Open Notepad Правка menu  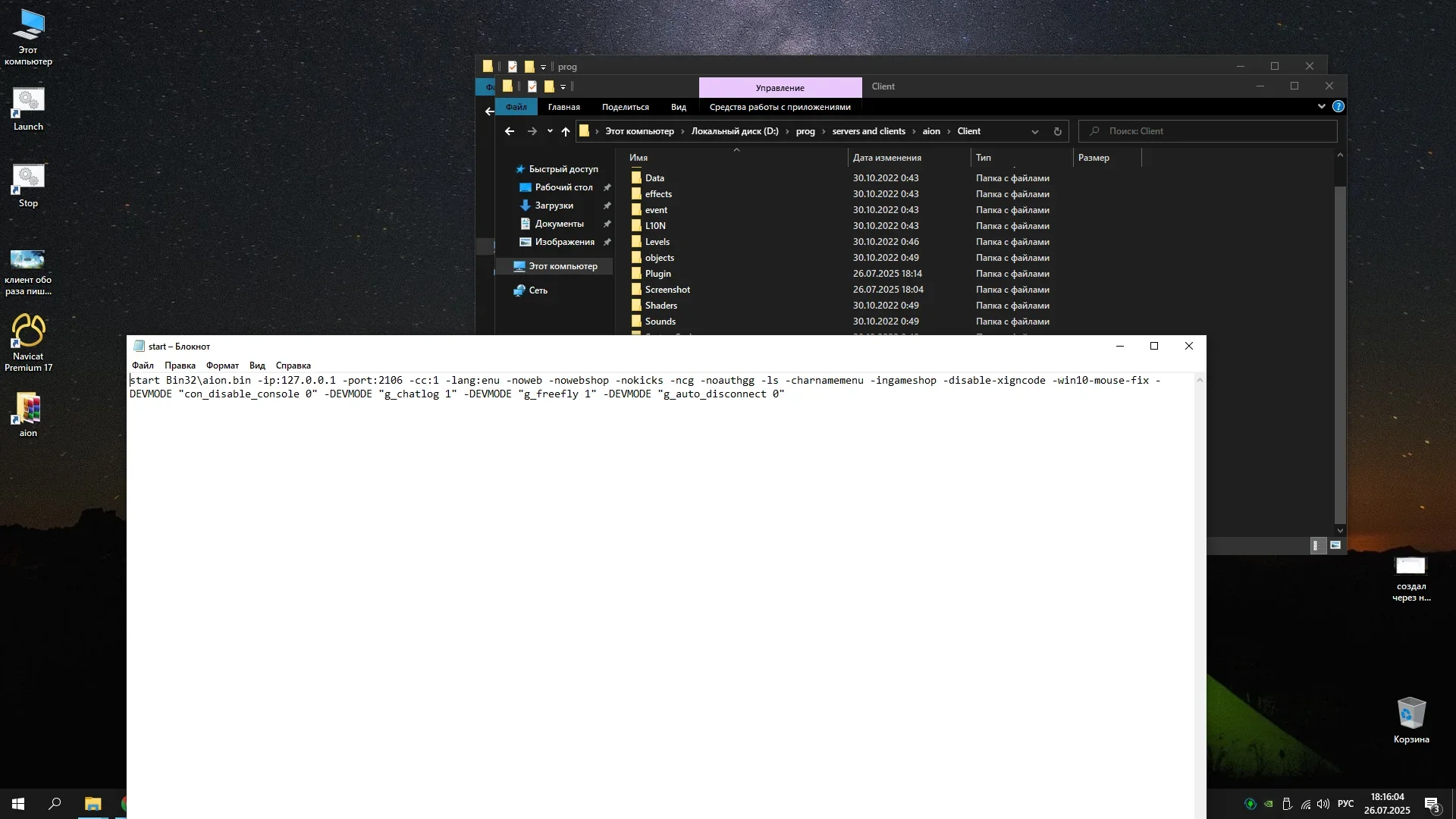pyautogui.click(x=180, y=365)
